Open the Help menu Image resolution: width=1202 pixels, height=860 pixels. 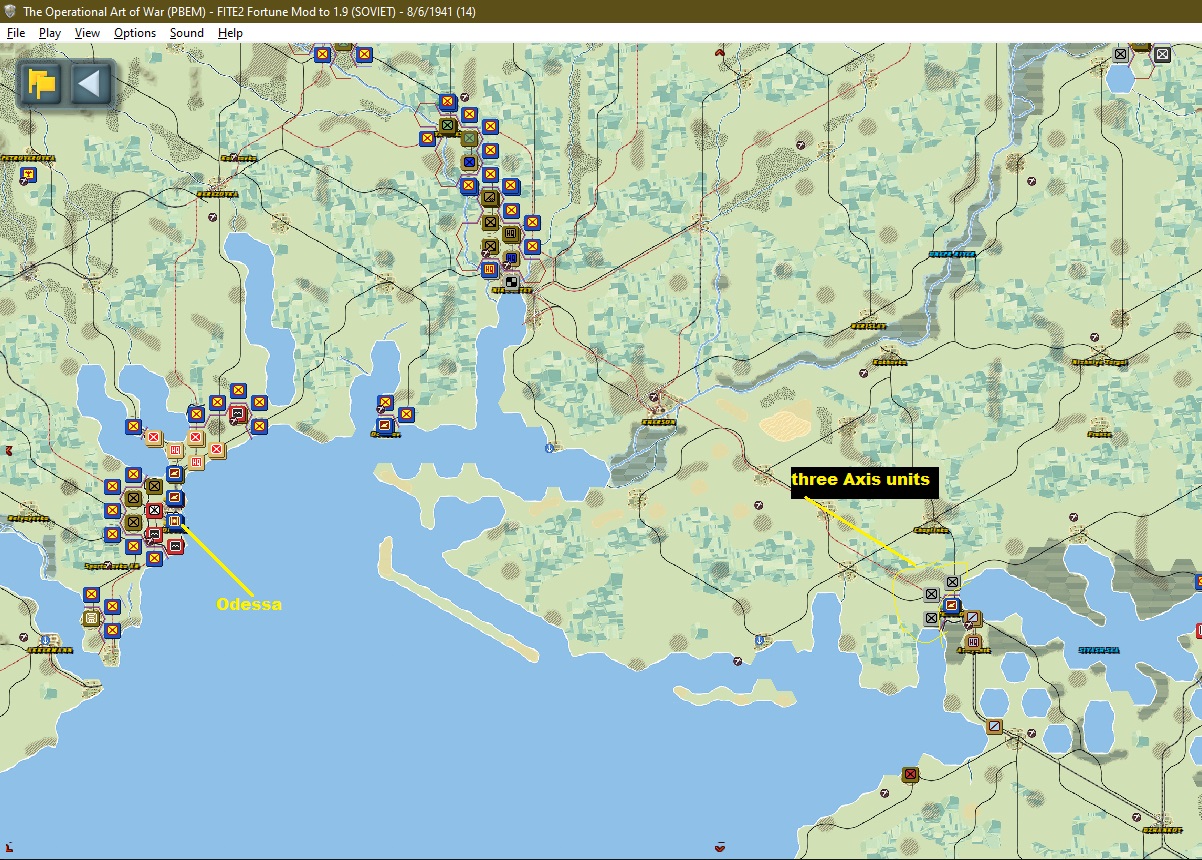point(230,33)
